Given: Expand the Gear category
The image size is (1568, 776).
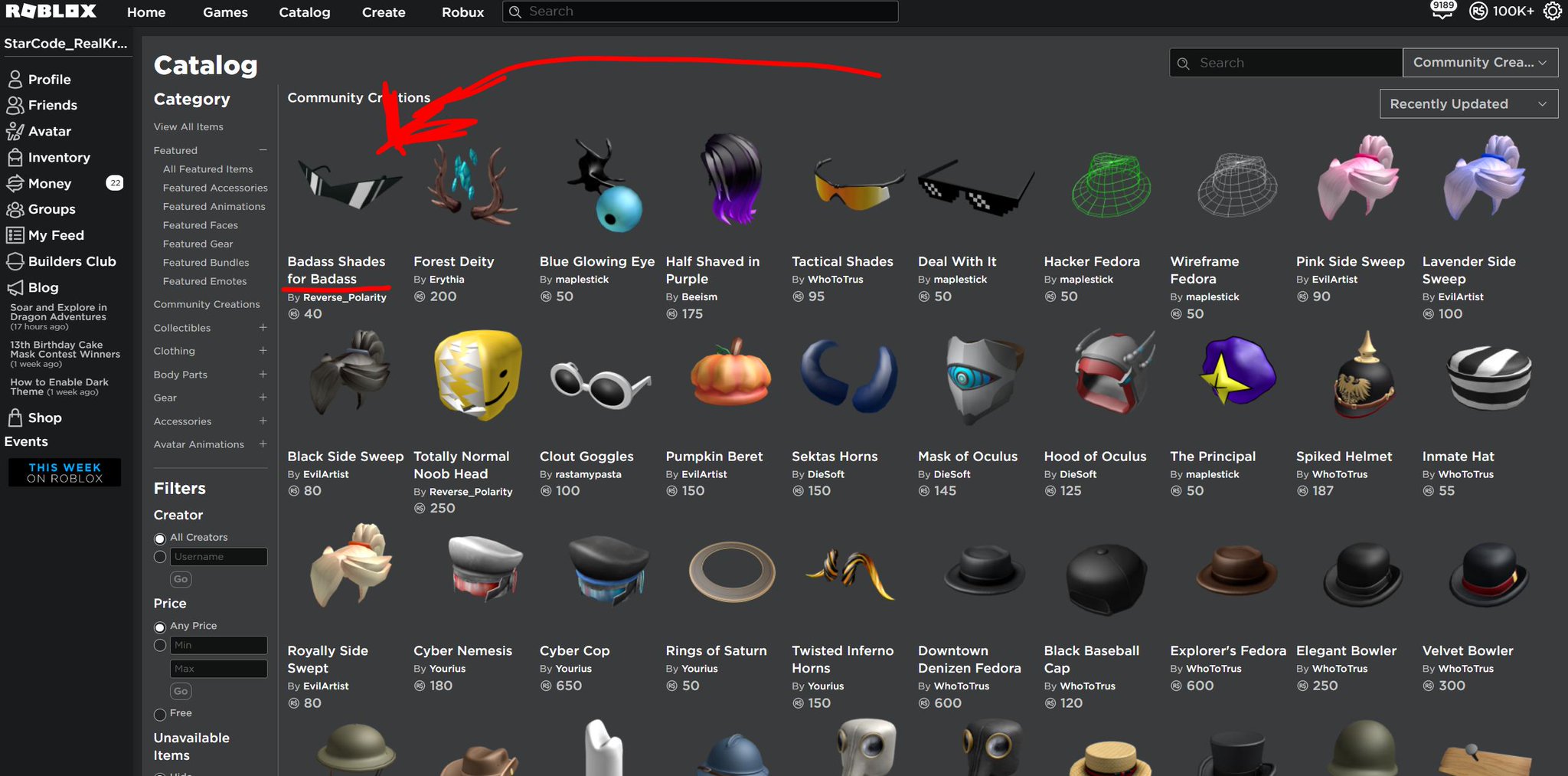Looking at the screenshot, I should [263, 398].
